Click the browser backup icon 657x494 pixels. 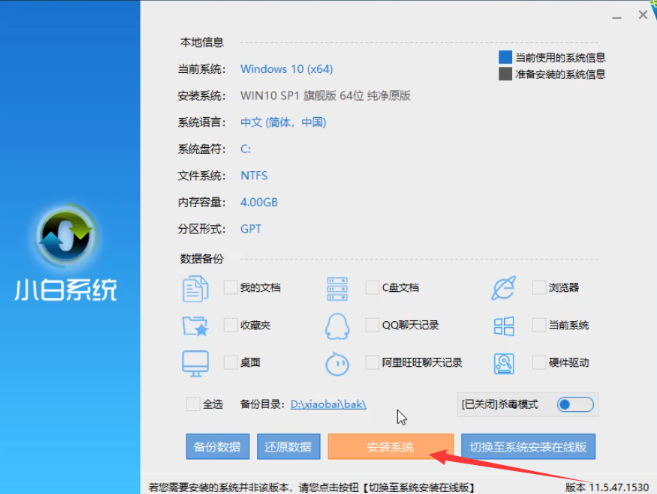pos(503,288)
